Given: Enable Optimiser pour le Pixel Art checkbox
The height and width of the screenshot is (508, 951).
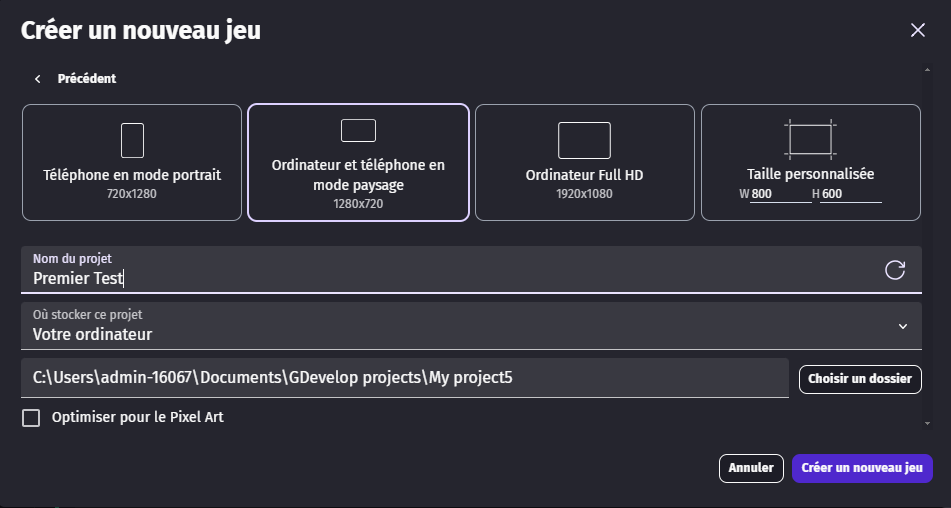Looking at the screenshot, I should click(31, 418).
